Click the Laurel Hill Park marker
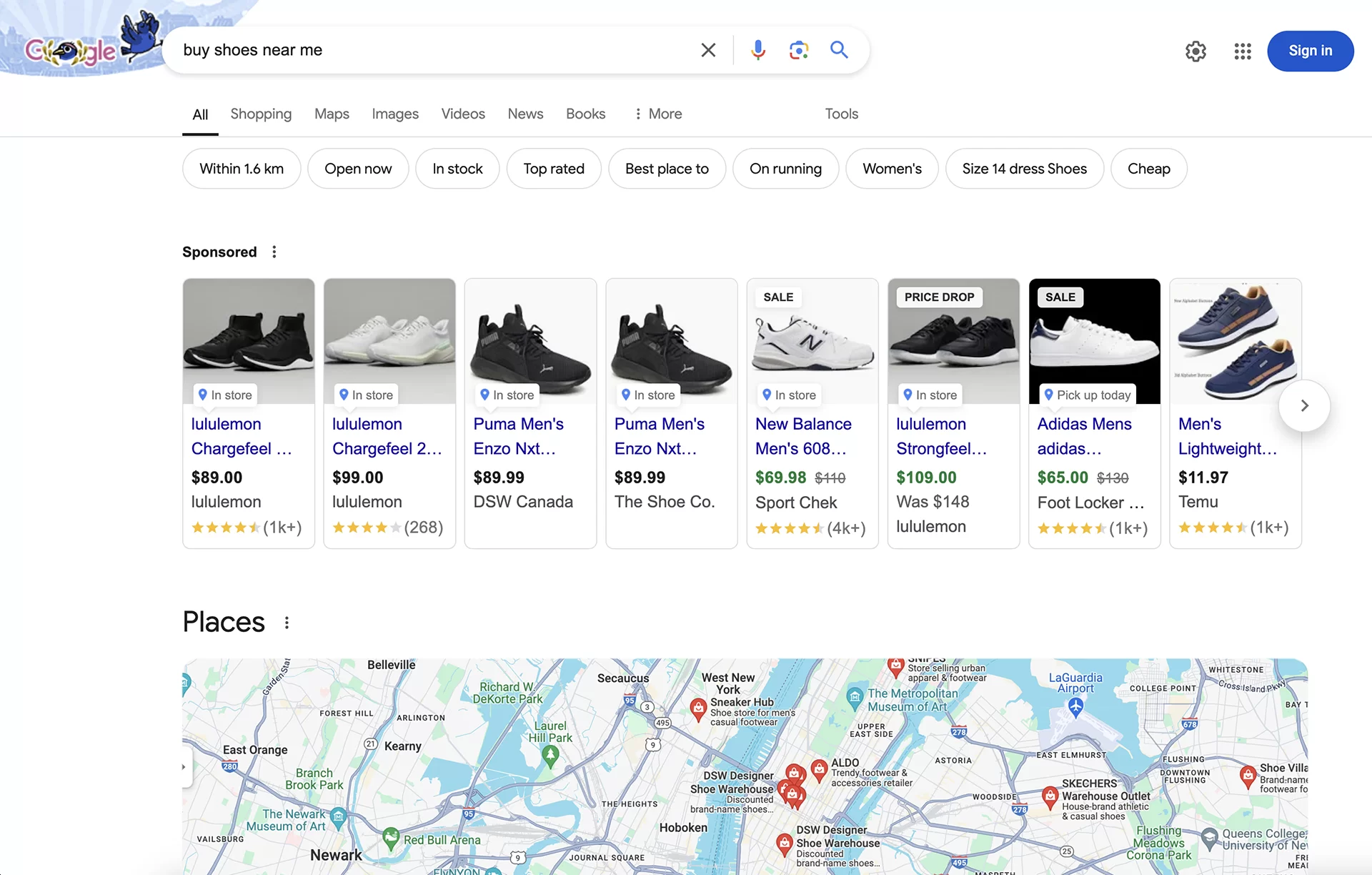This screenshot has width=1372, height=875. click(x=550, y=756)
